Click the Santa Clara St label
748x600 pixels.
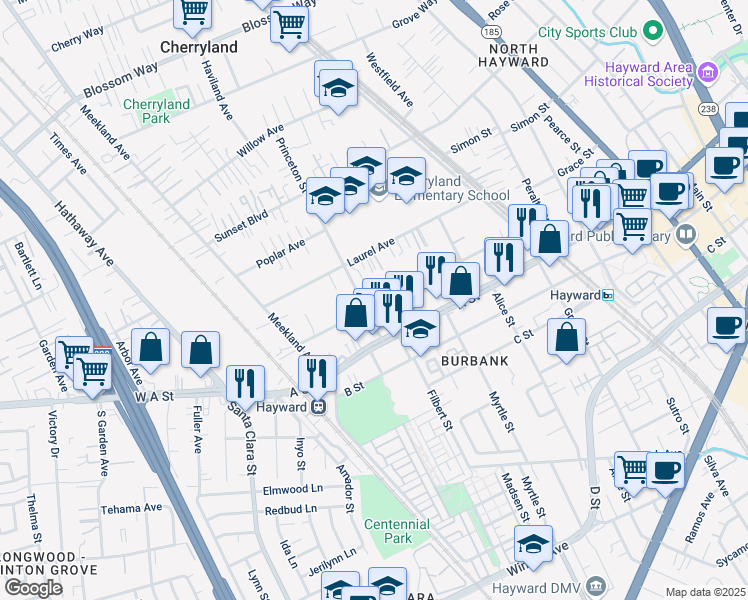coord(245,439)
